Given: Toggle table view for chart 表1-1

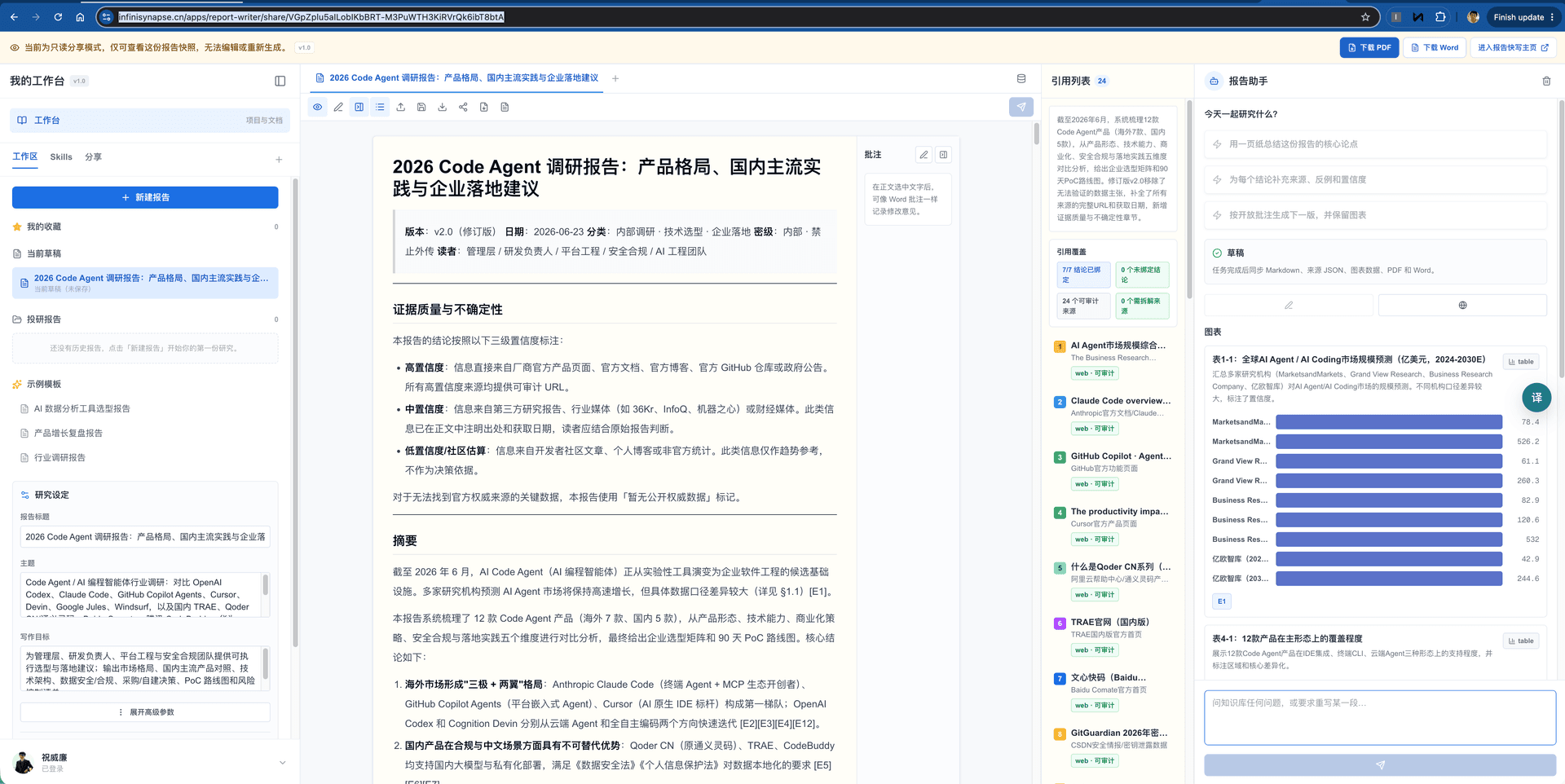Looking at the screenshot, I should coord(1521,362).
